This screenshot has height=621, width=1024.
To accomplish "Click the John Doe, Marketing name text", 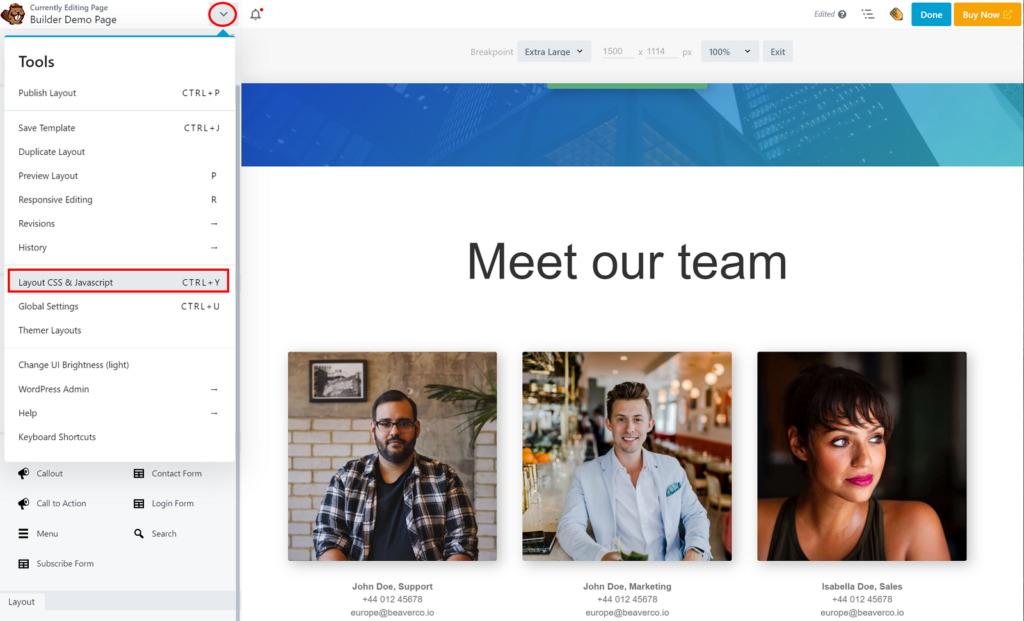I will pos(627,586).
